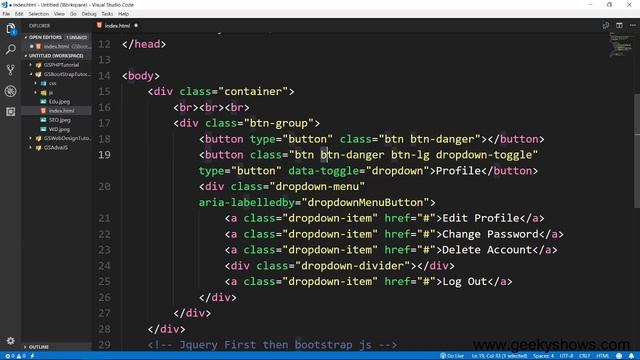Collapse the Untitled (Workspace) section

pyautogui.click(x=26, y=56)
